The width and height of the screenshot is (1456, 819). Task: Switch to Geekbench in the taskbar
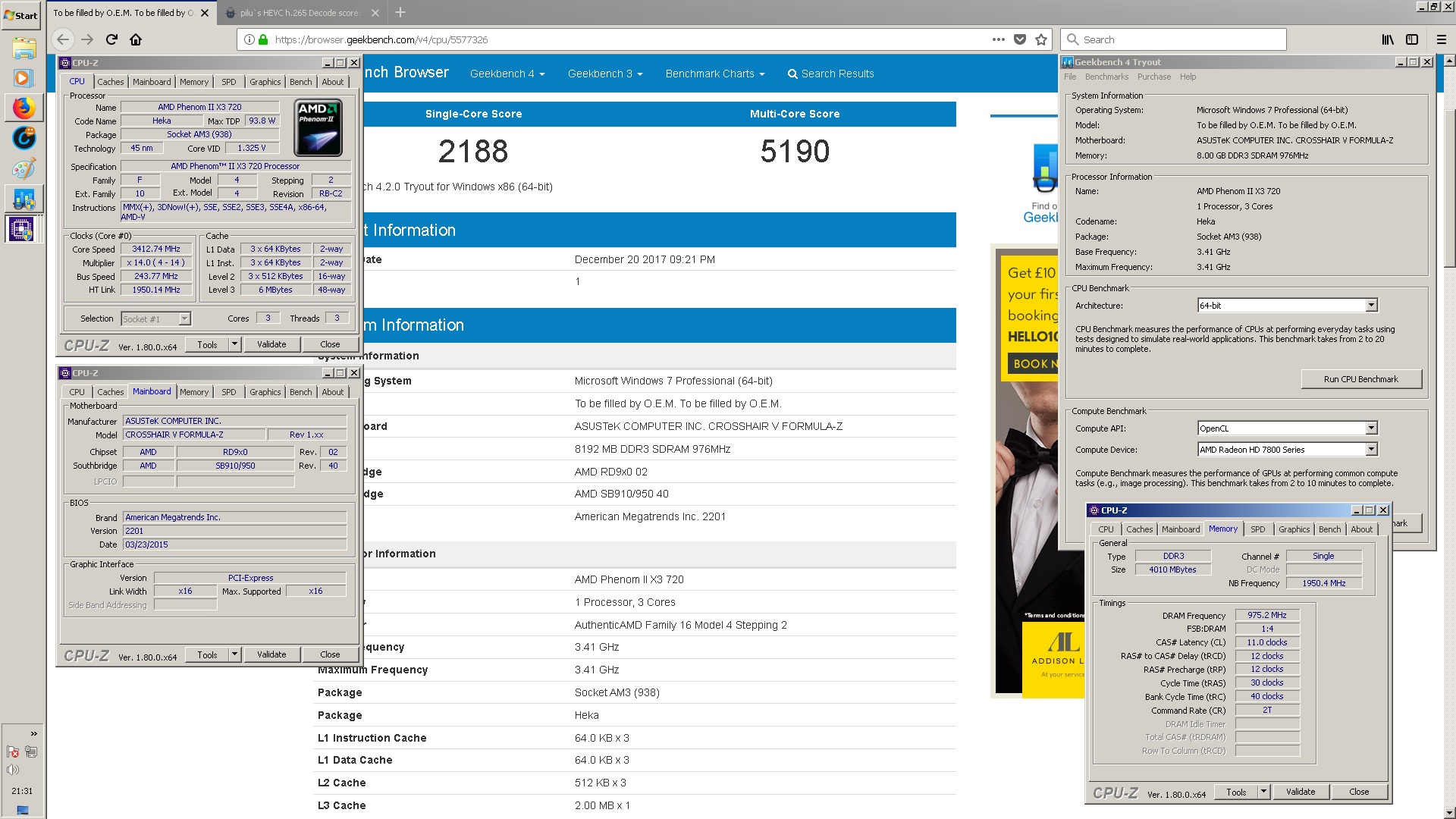(x=24, y=199)
